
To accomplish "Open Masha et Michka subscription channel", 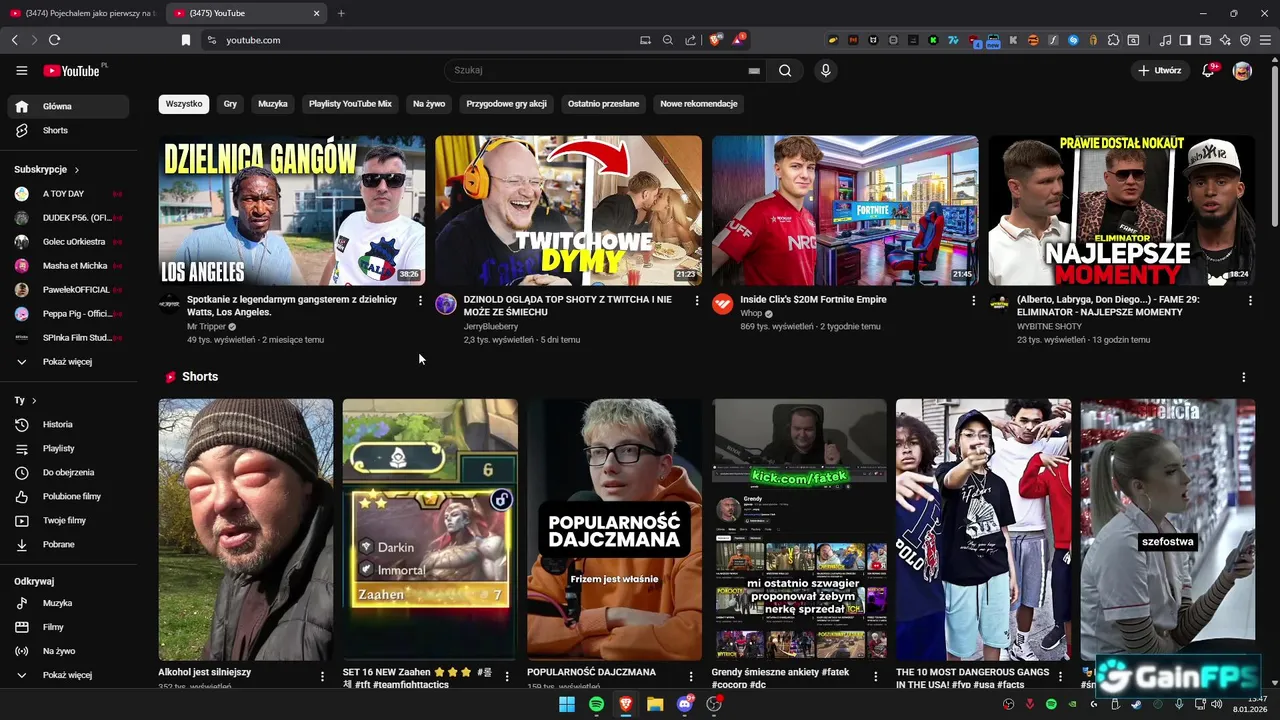I will [x=68, y=266].
